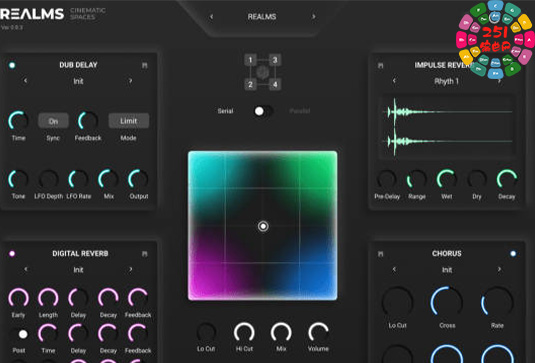
Task: Click the master Volume knob
Action: pyautogui.click(x=318, y=332)
